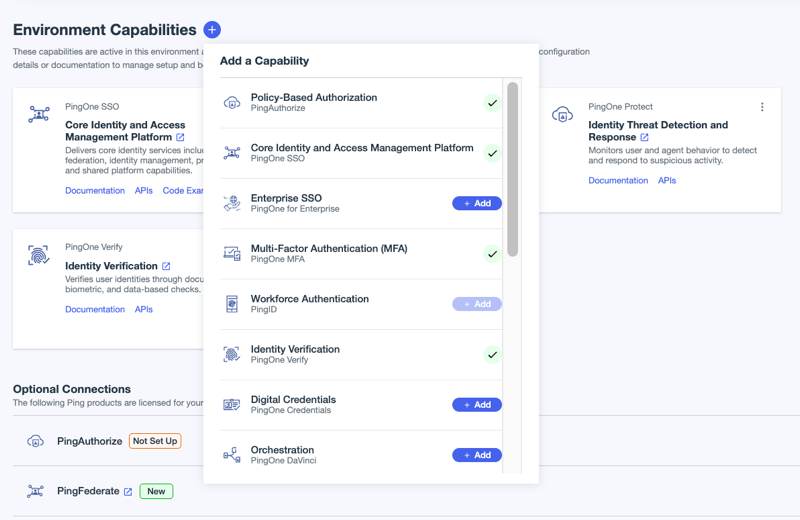The image size is (800, 520).
Task: Open PingOne Protect card three-dot menu
Action: tap(762, 107)
